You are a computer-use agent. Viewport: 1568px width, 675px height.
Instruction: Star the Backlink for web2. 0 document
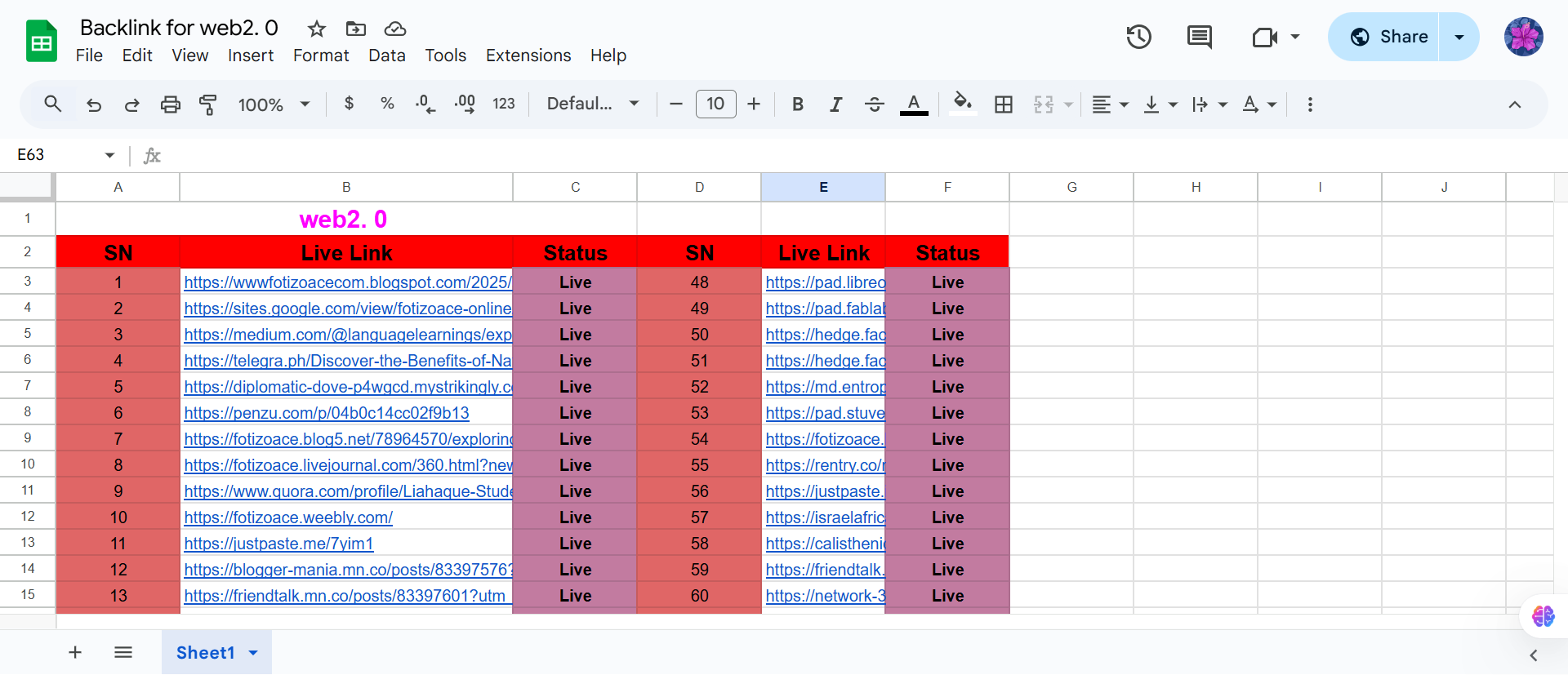click(316, 29)
